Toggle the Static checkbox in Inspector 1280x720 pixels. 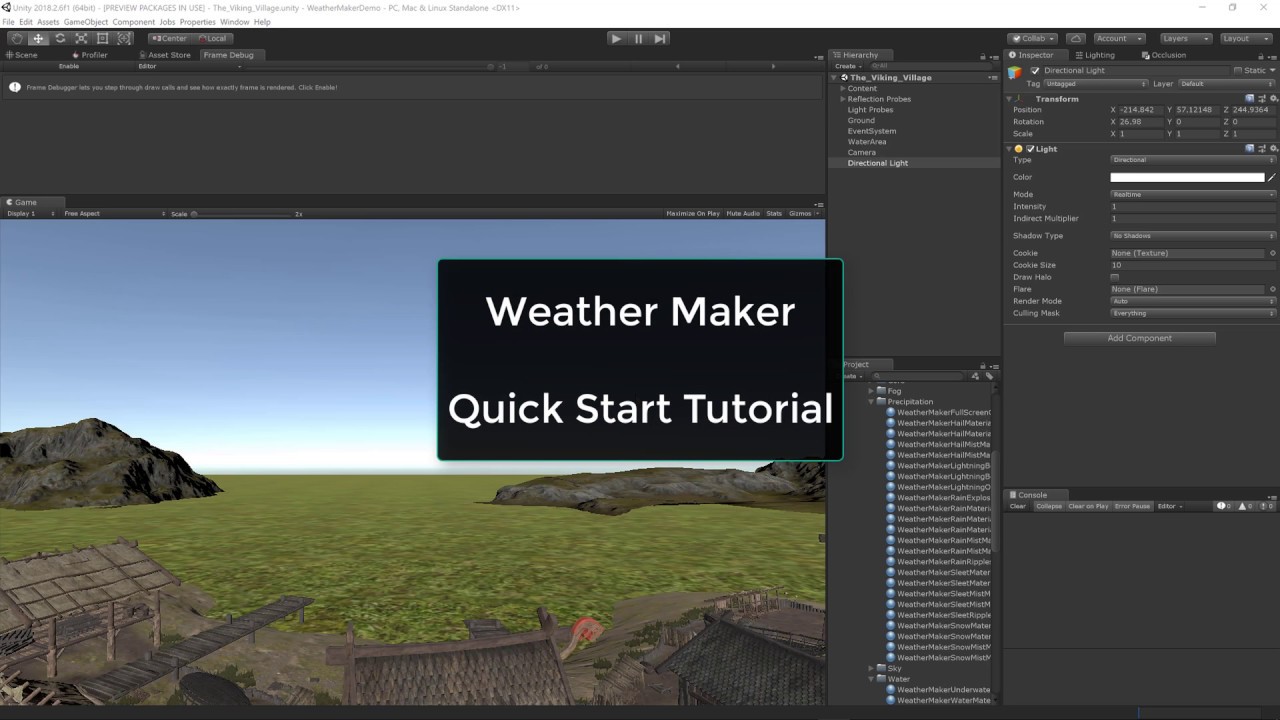coord(1237,71)
